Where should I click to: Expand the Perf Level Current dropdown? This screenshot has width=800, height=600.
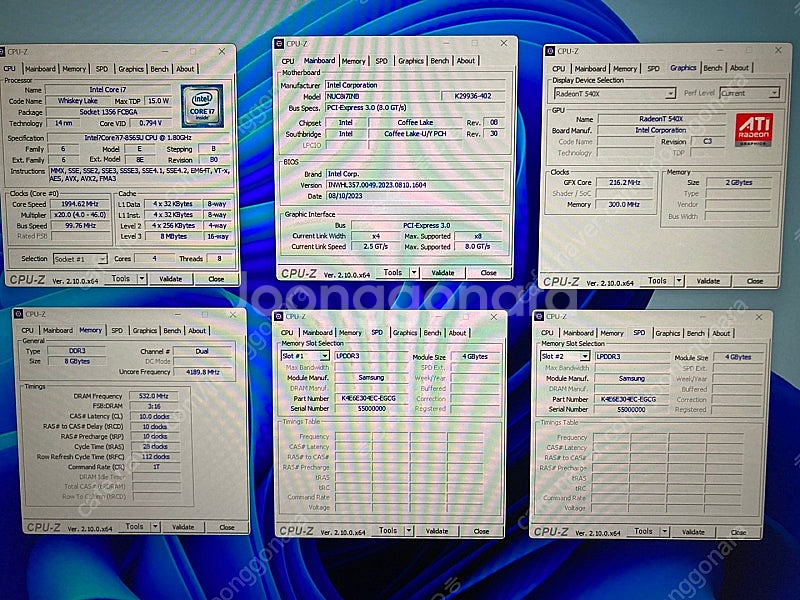[774, 93]
